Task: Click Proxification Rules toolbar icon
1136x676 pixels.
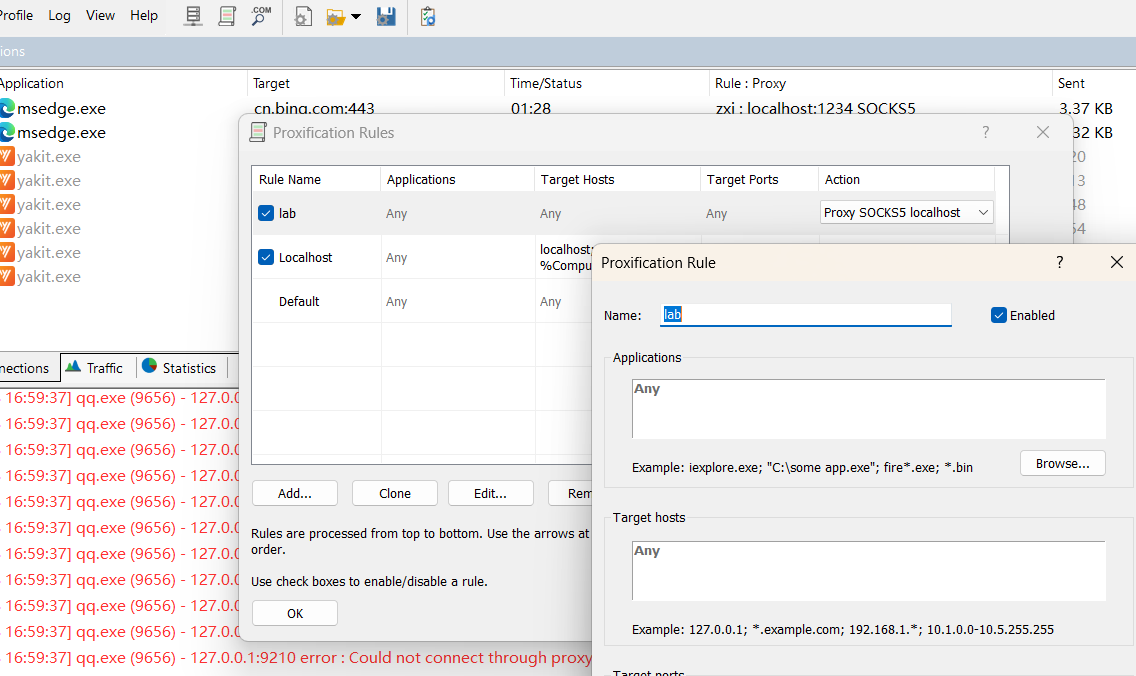Action: click(x=227, y=16)
